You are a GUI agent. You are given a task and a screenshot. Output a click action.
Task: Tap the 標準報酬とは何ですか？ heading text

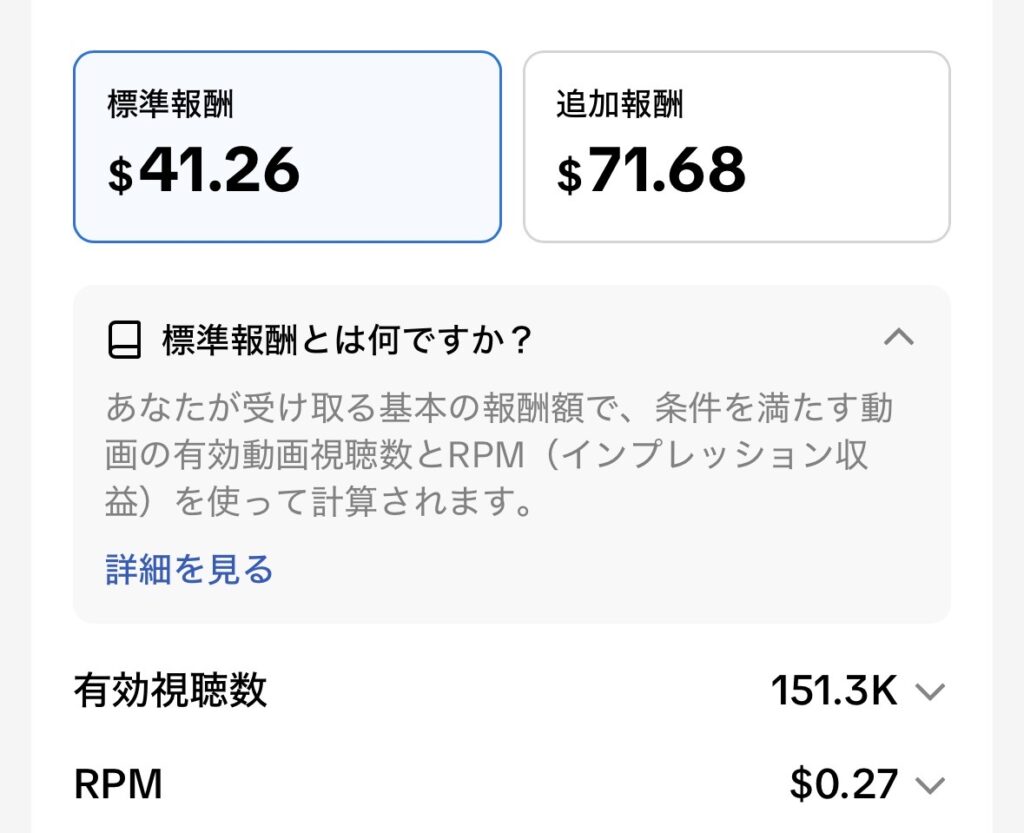pos(347,341)
